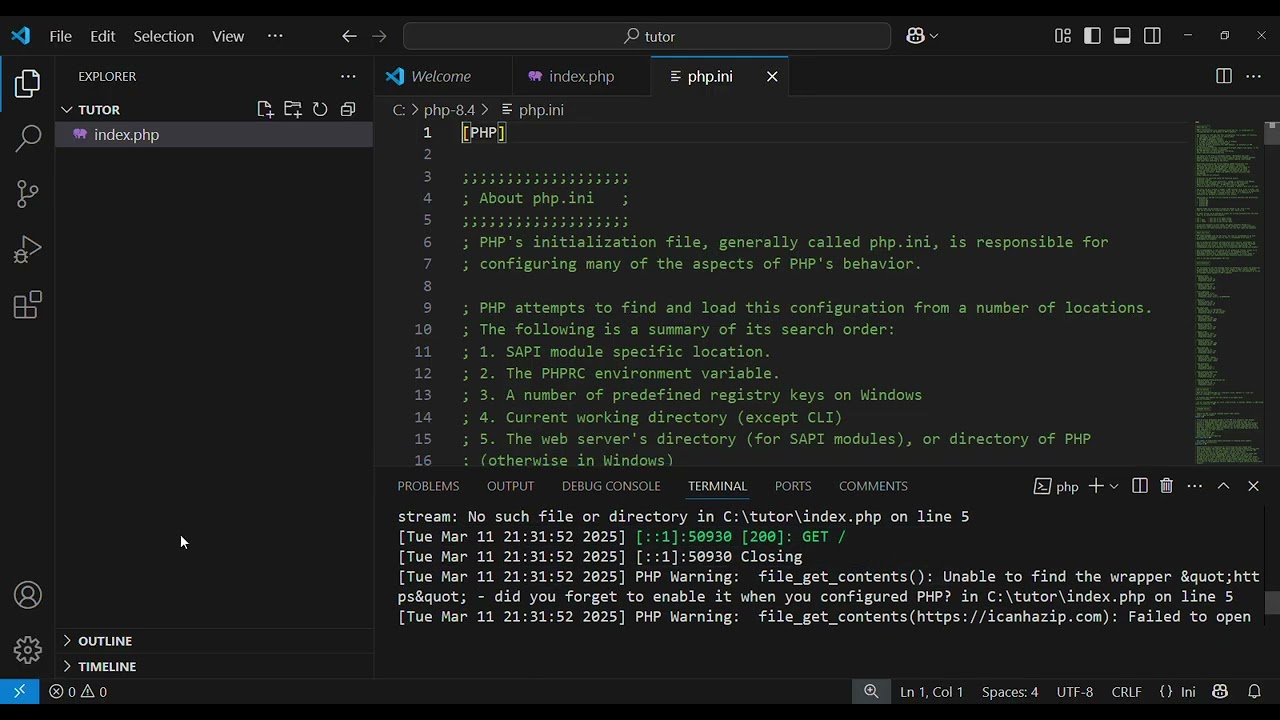Click the zoom indicator in status bar
This screenshot has width=1280, height=720.
pos(871,692)
